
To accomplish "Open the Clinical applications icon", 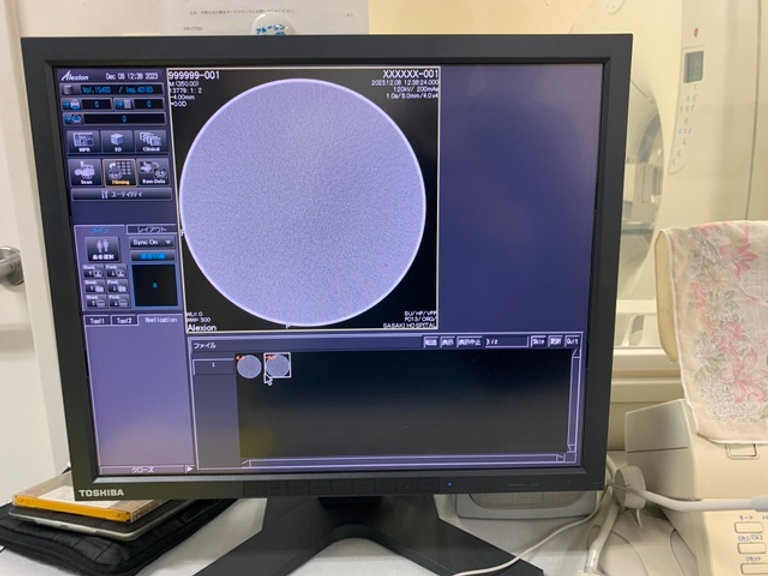I will point(150,141).
